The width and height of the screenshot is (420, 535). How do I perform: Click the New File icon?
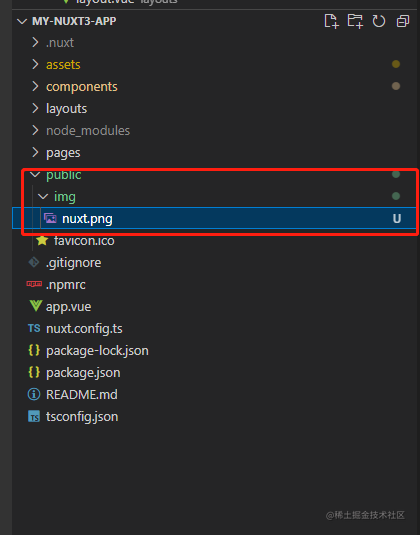pyautogui.click(x=331, y=21)
